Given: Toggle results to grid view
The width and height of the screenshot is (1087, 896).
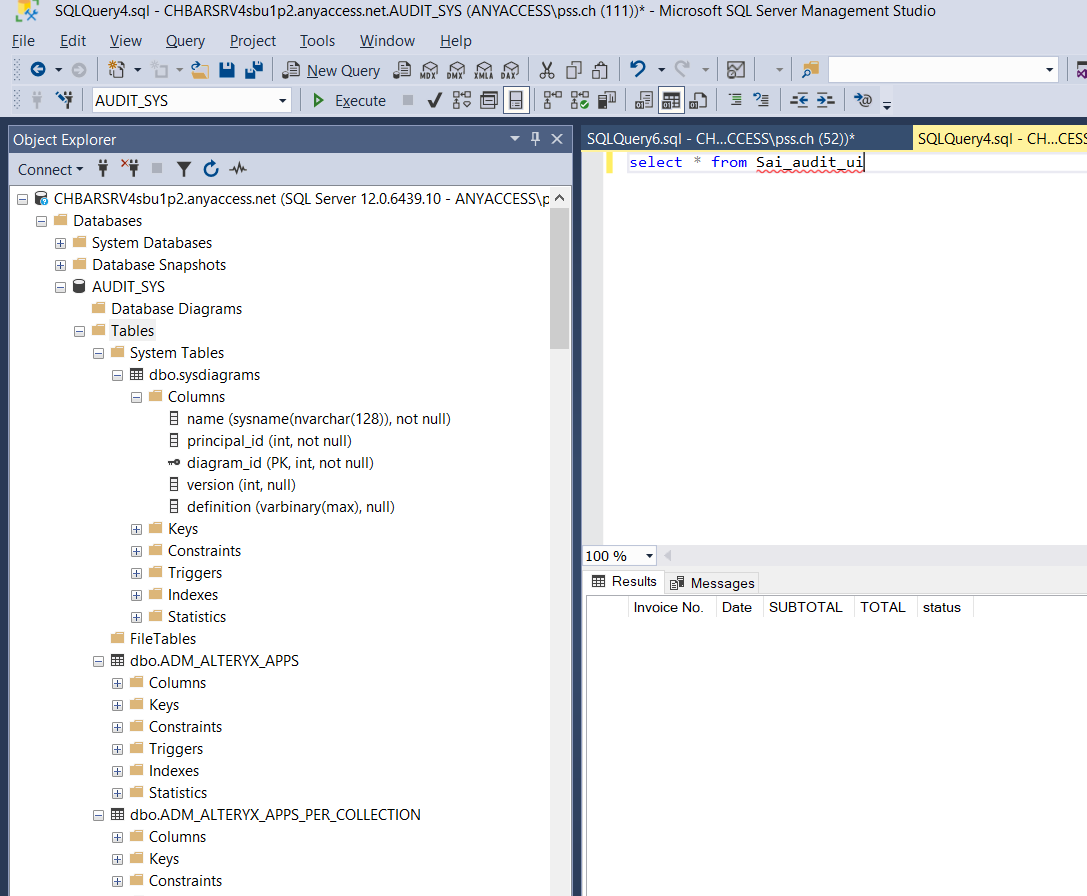Looking at the screenshot, I should click(671, 100).
